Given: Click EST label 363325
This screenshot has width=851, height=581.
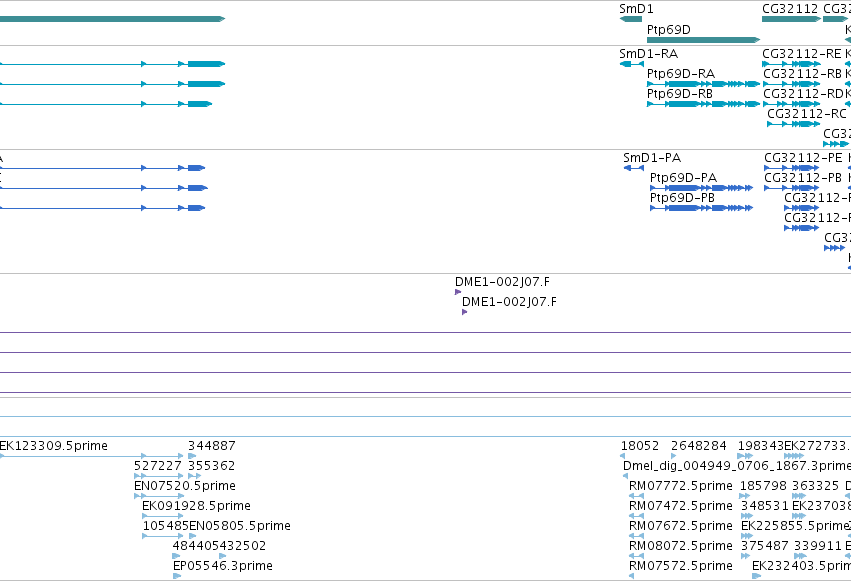Looking at the screenshot, I should click(x=816, y=486).
